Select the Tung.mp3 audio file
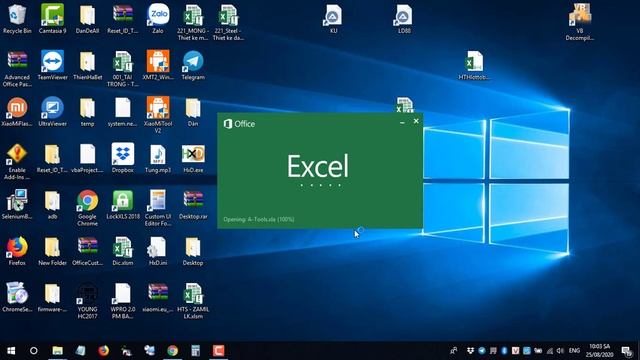The height and width of the screenshot is (360, 640). point(158,158)
